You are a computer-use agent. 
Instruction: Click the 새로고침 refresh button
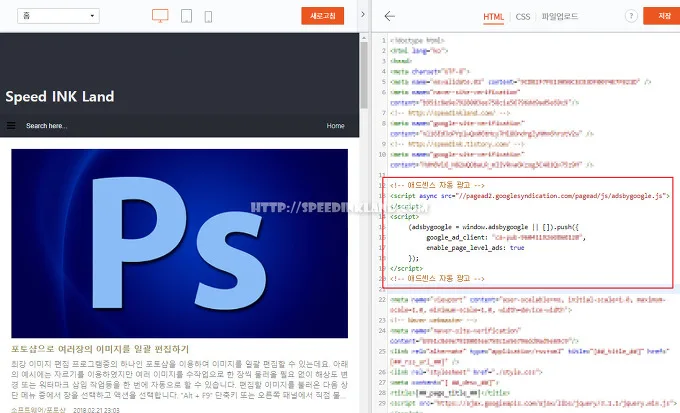pyautogui.click(x=323, y=16)
